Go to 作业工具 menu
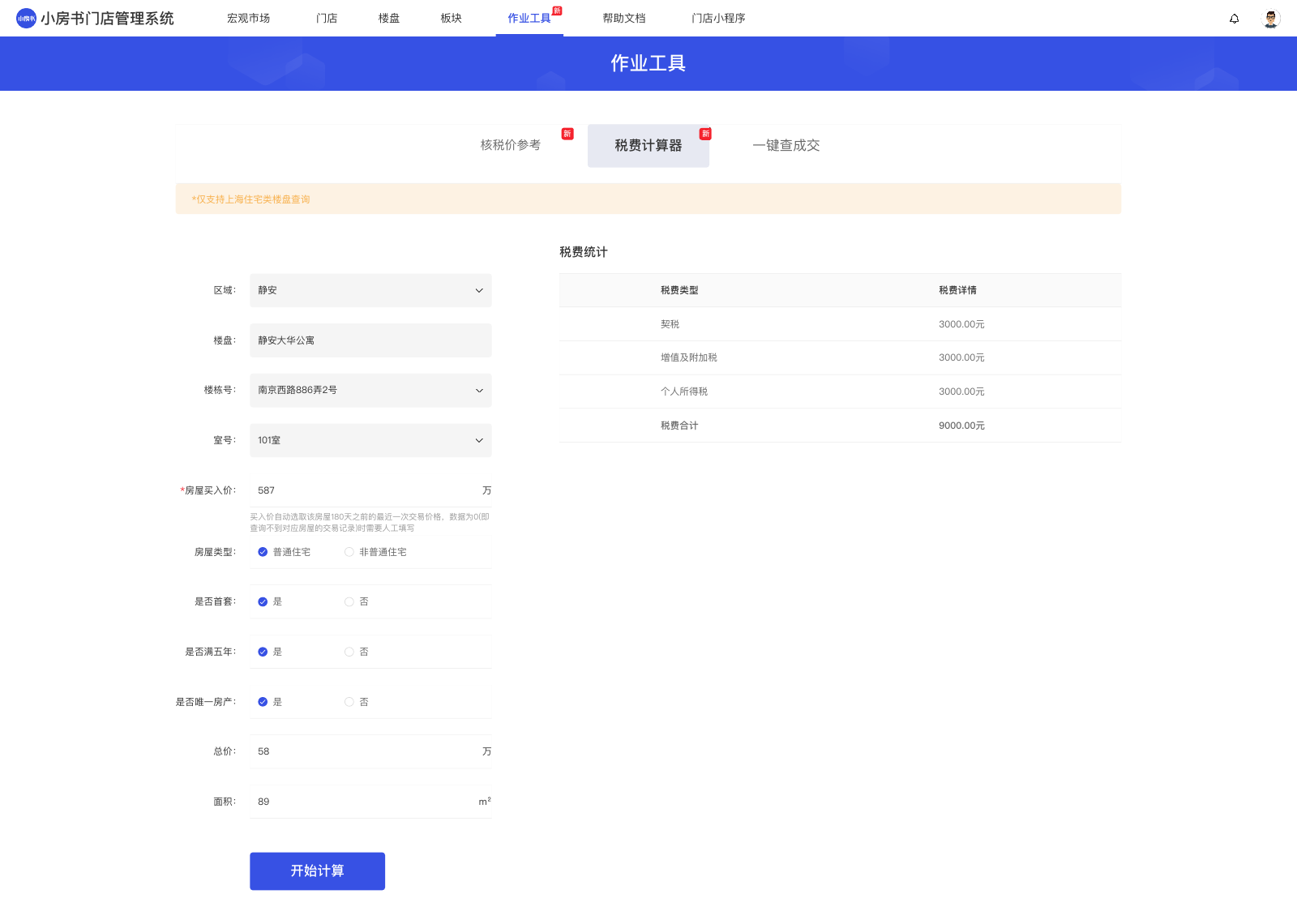 529,18
